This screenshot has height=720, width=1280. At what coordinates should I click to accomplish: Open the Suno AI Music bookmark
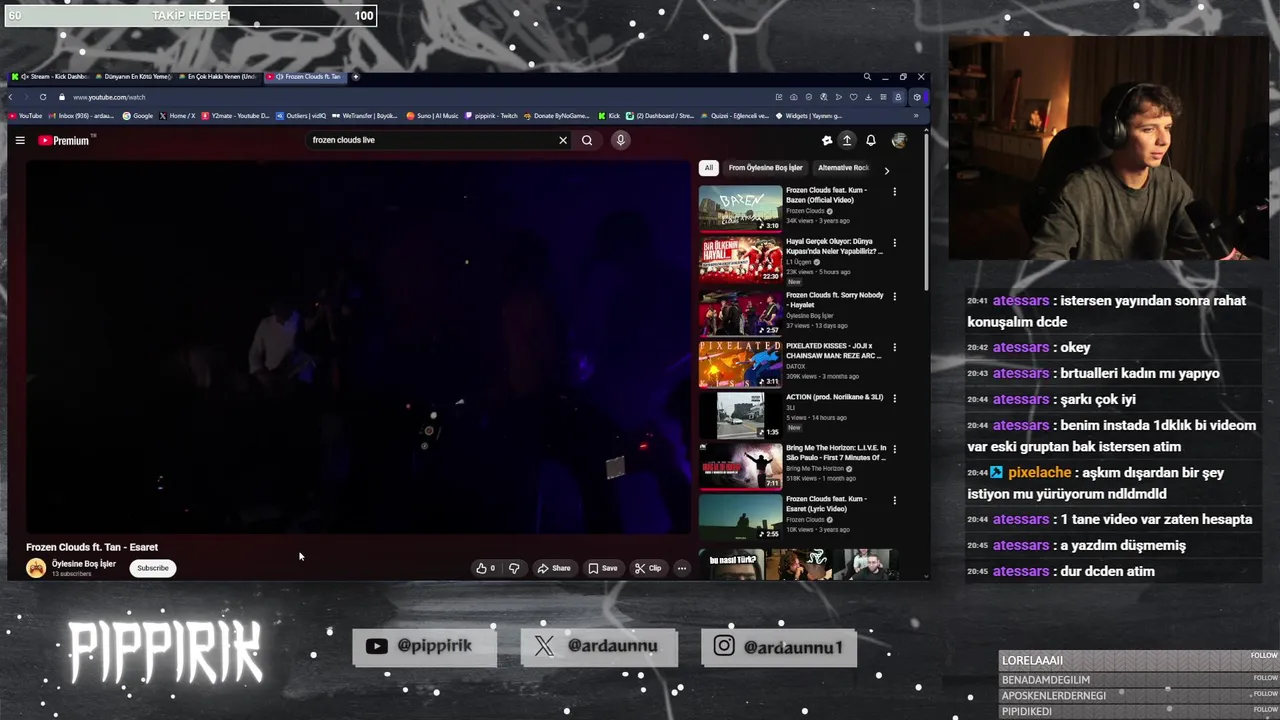coord(432,116)
